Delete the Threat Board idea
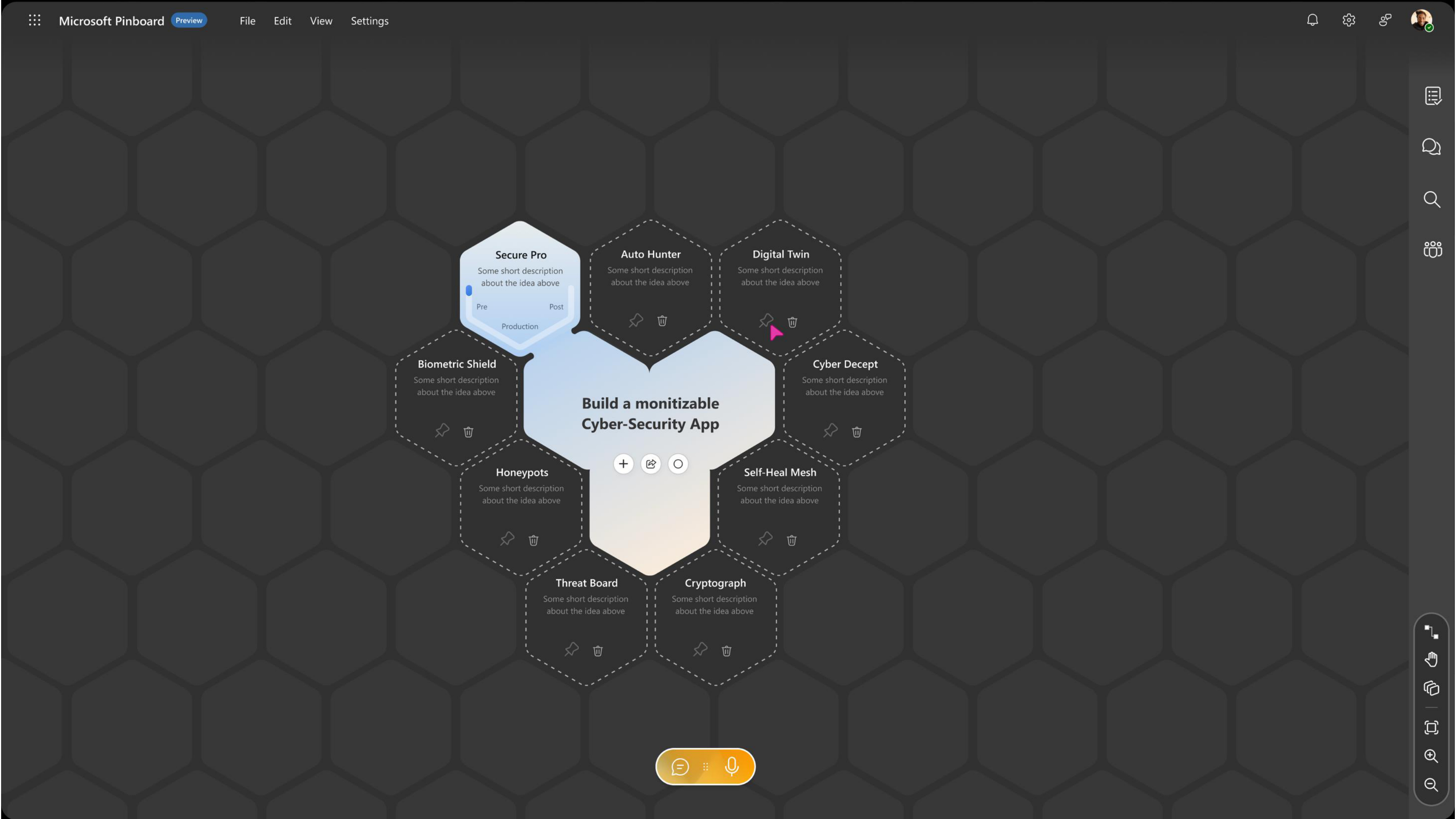The image size is (1456, 819). click(598, 651)
